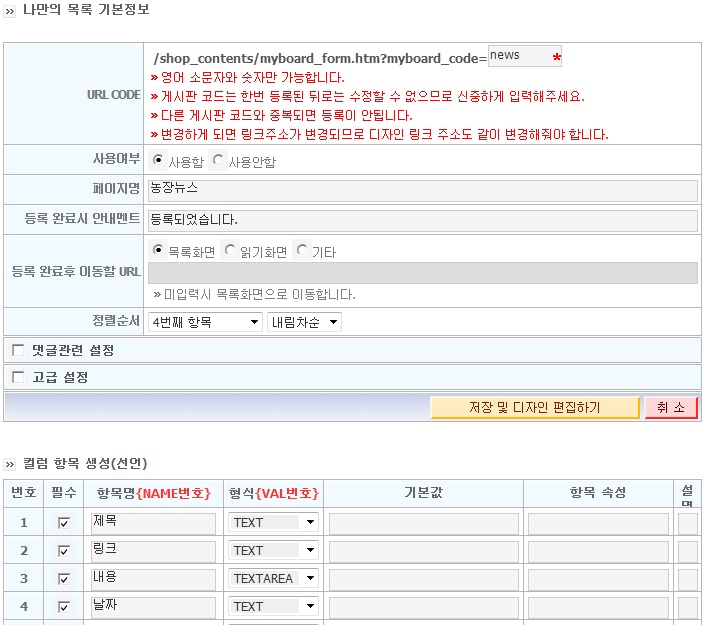Enable the 댓글관련 설정 checkbox

click(x=18, y=350)
